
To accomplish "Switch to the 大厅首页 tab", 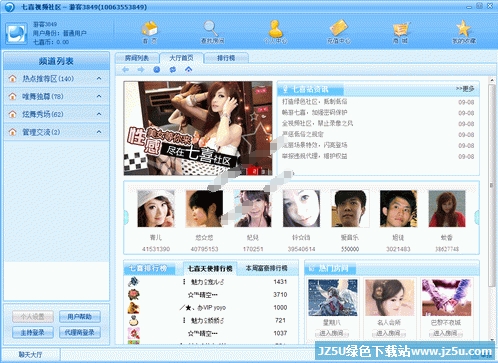I will [181, 58].
